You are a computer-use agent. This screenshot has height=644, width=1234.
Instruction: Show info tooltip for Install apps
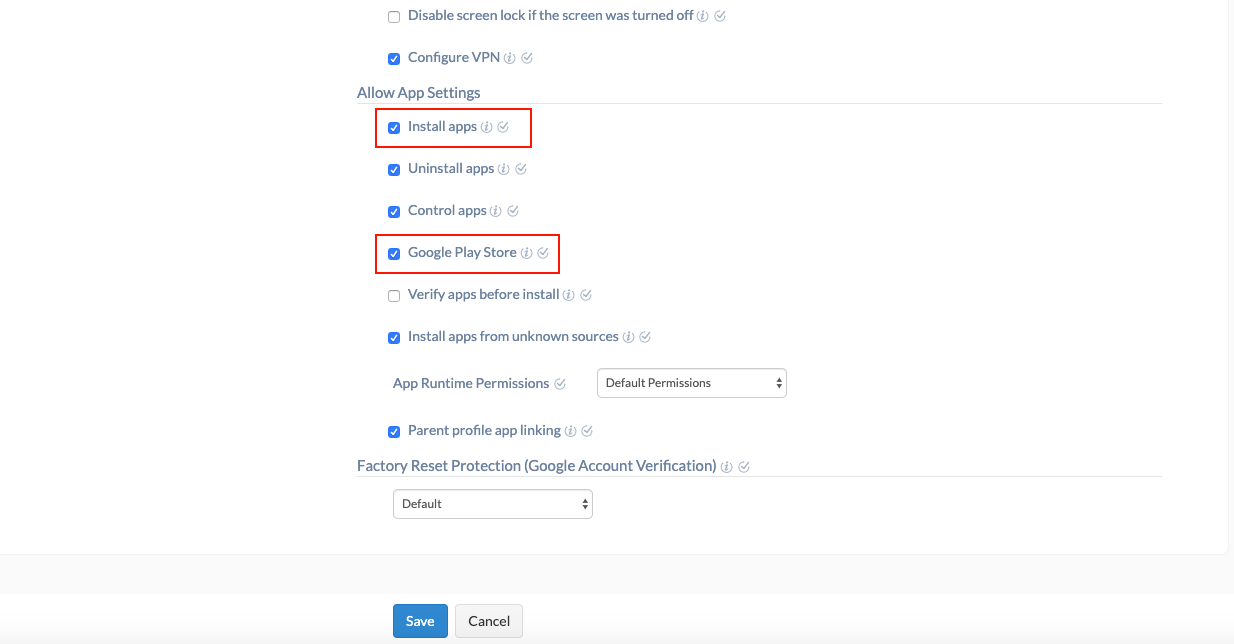(487, 127)
